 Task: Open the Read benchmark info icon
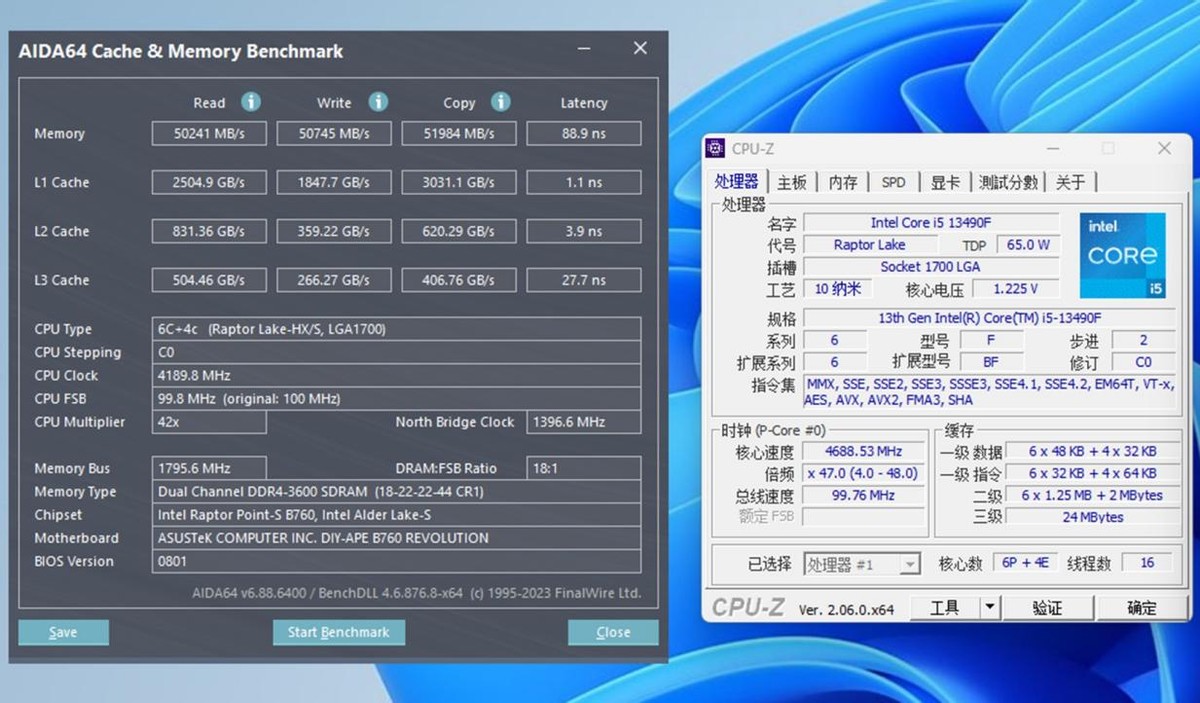pyautogui.click(x=250, y=102)
